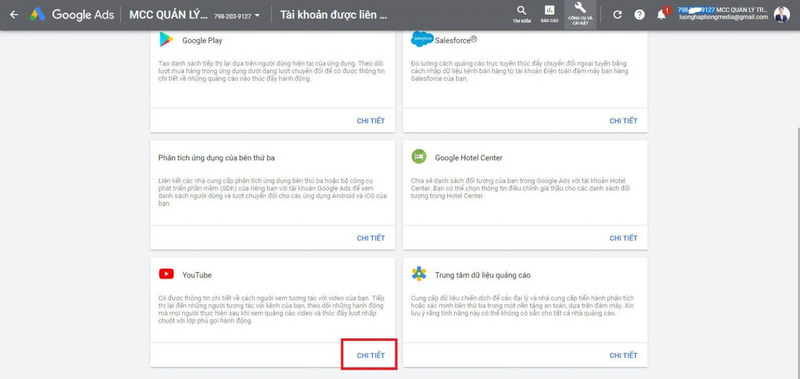800x379 pixels.
Task: Click the Salesforce cloud logo
Action: pyautogui.click(x=422, y=39)
